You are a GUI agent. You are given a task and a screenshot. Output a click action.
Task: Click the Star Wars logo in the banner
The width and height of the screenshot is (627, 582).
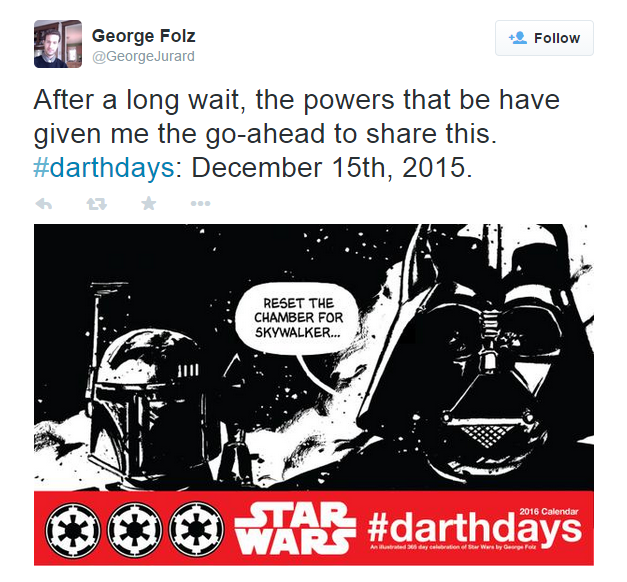[295, 528]
